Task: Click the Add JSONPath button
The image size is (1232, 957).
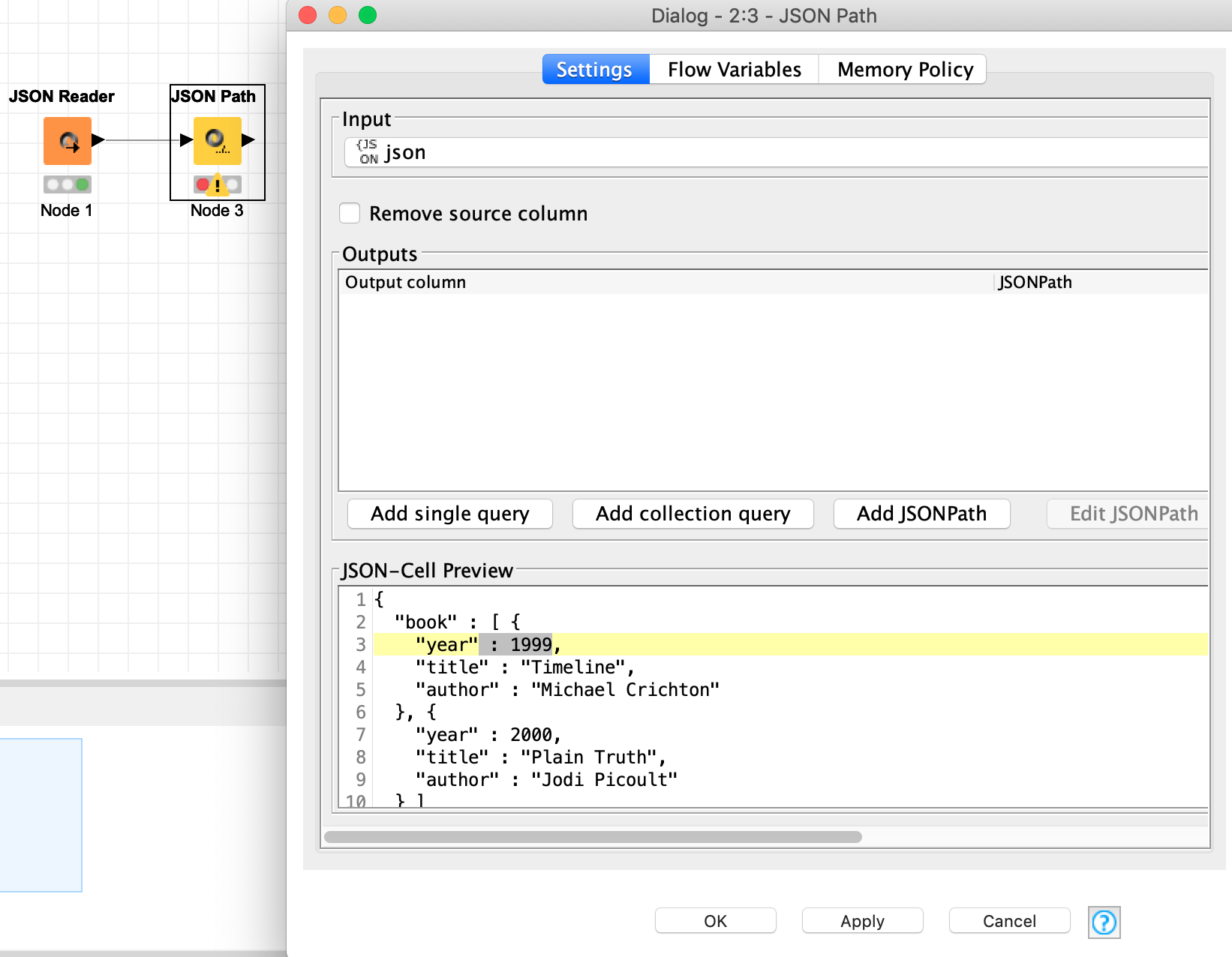Action: tap(922, 514)
